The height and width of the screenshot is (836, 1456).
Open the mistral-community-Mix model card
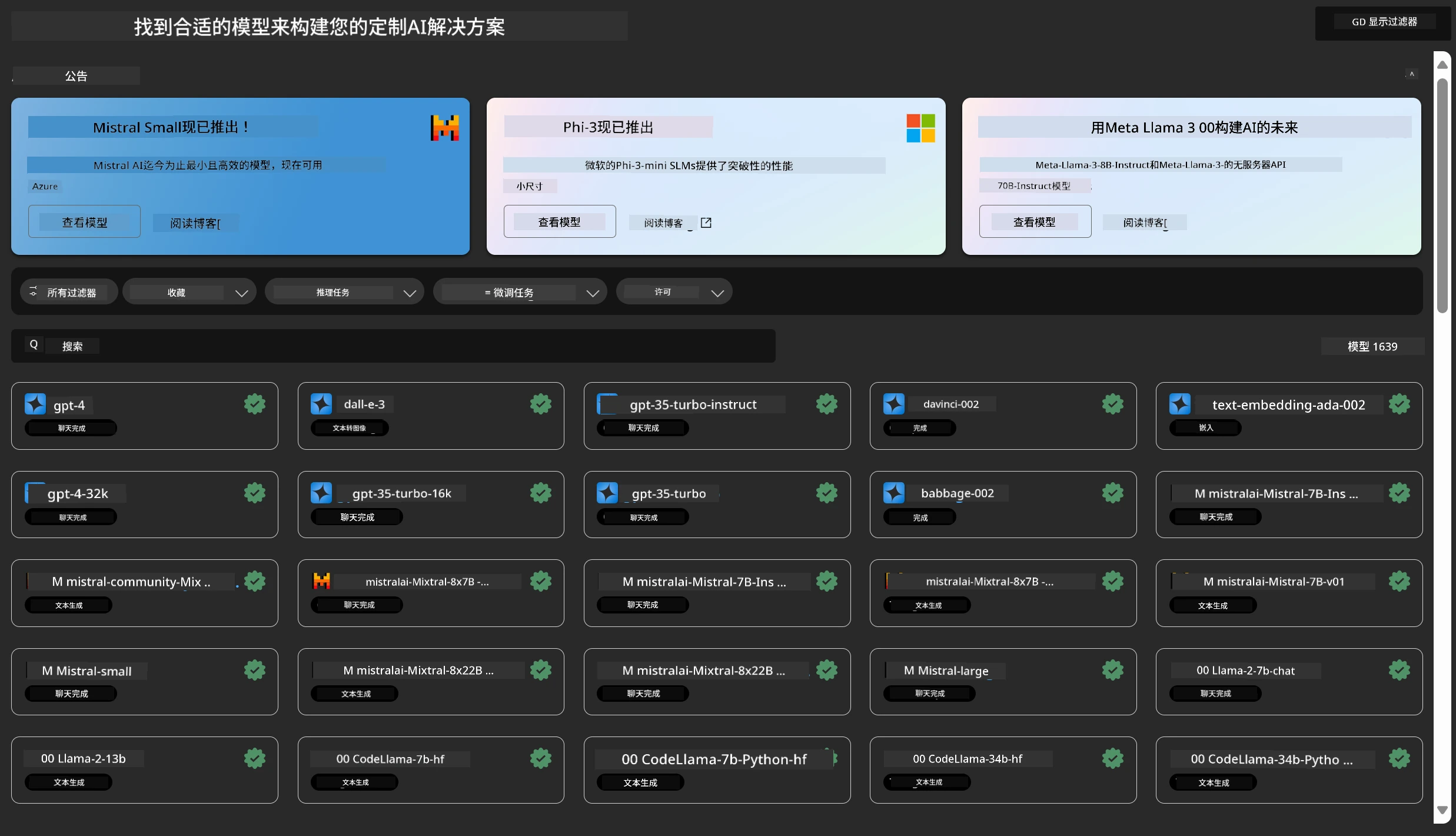point(145,593)
